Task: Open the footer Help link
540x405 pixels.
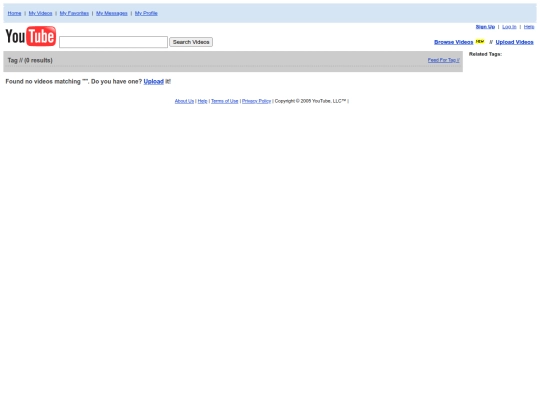Action: (202, 101)
